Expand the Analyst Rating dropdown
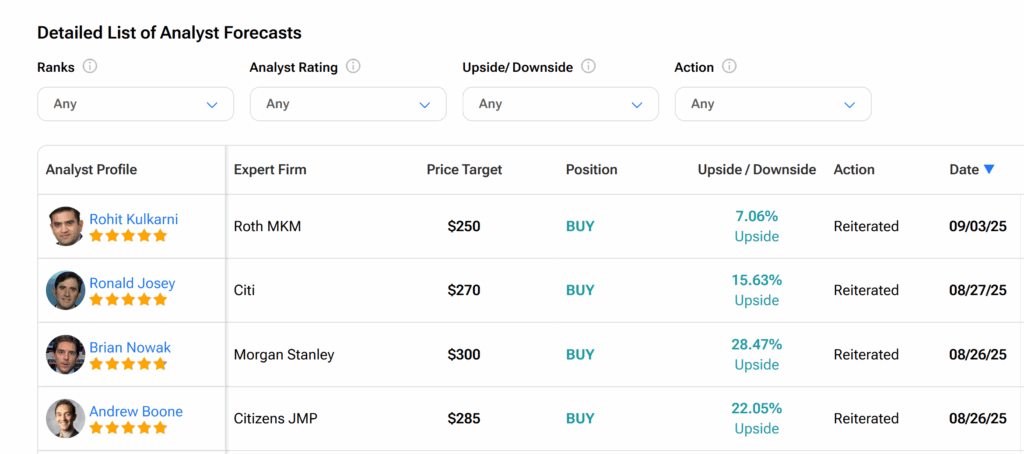This screenshot has height=454, width=1024. point(348,104)
